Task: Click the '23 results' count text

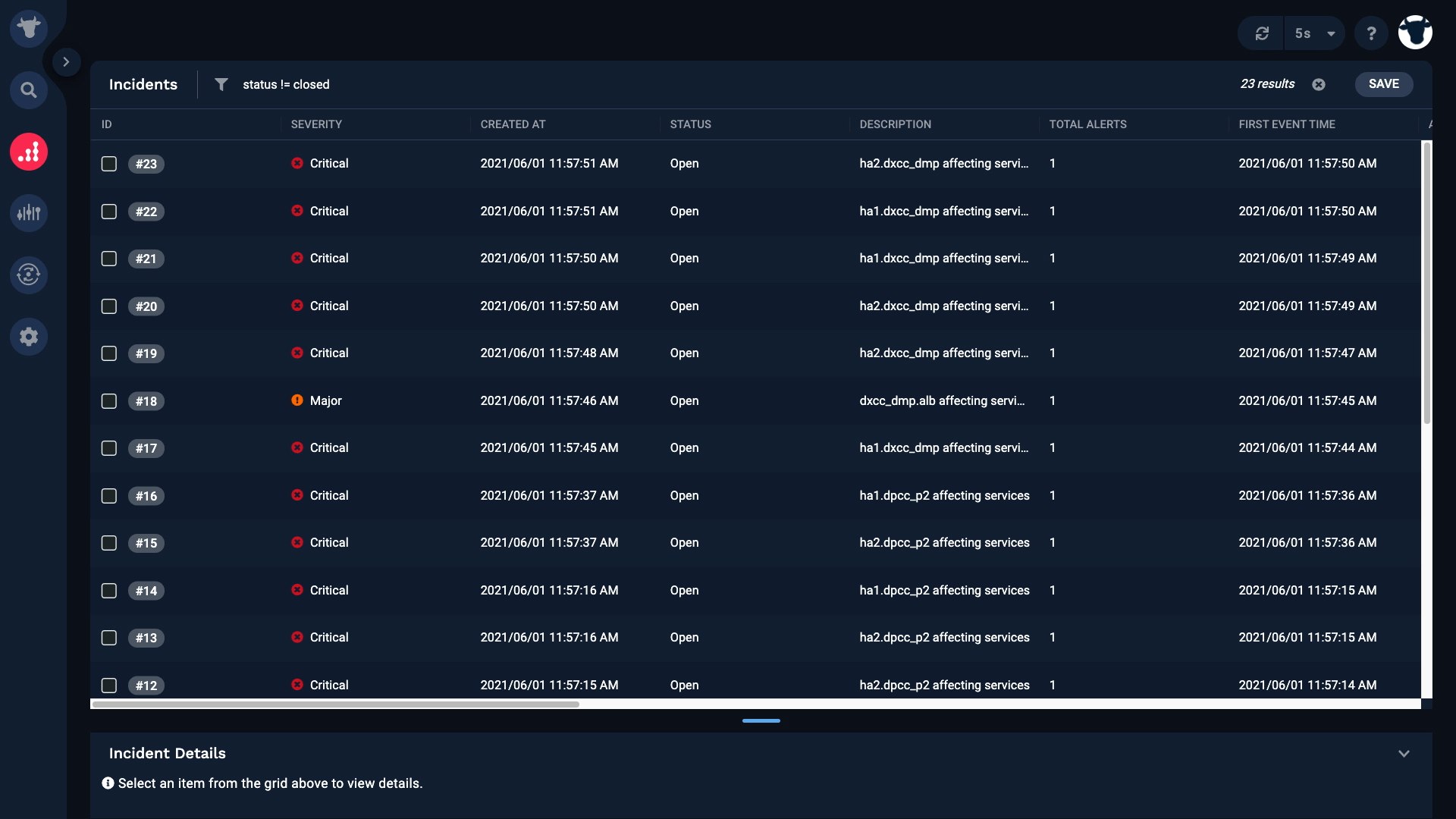Action: [x=1267, y=83]
